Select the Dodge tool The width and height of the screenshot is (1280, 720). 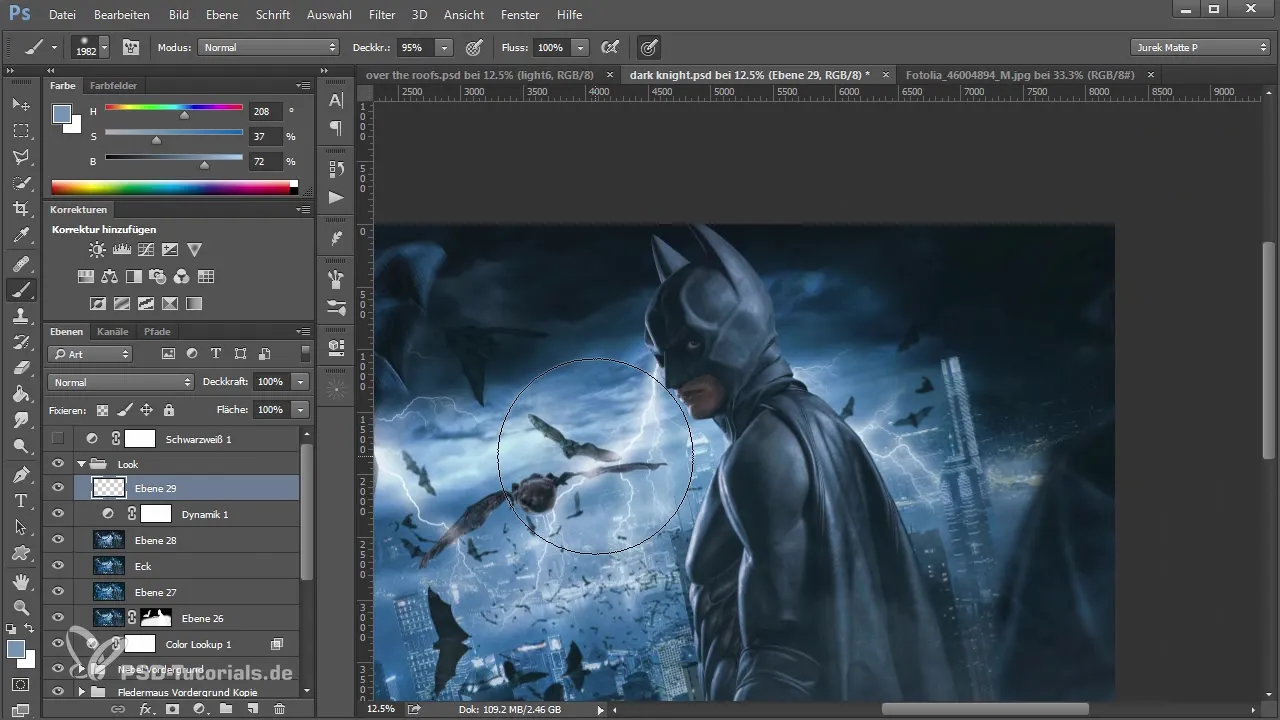point(21,446)
